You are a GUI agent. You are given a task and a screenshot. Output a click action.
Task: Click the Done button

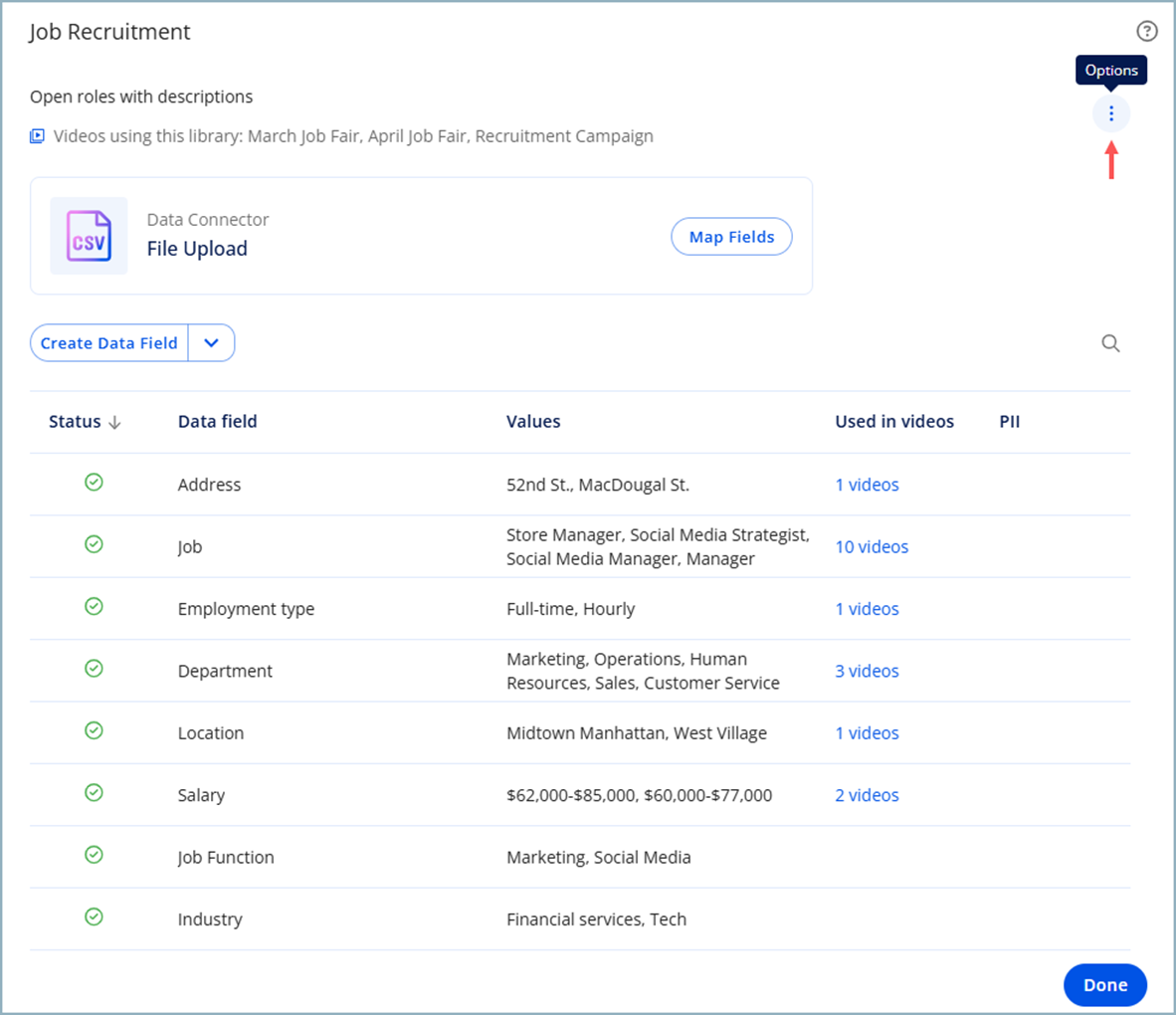click(x=1104, y=985)
